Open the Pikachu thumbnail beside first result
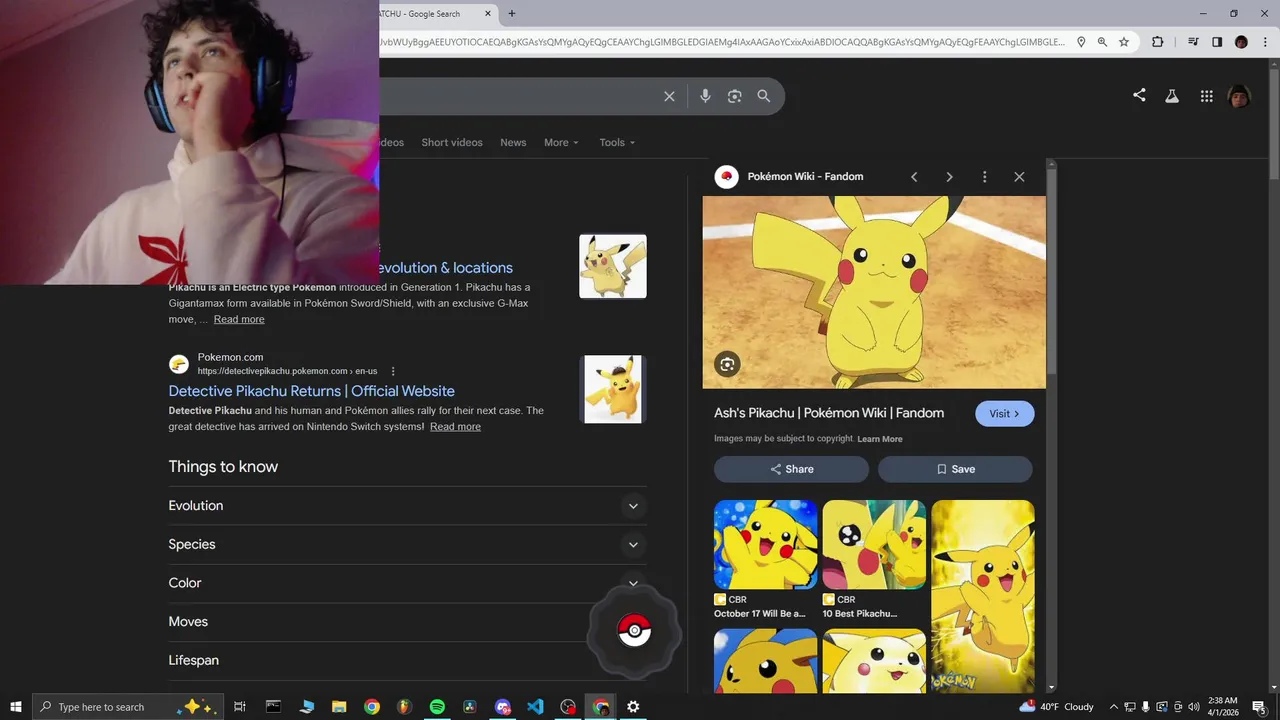This screenshot has width=1280, height=720. tap(613, 266)
